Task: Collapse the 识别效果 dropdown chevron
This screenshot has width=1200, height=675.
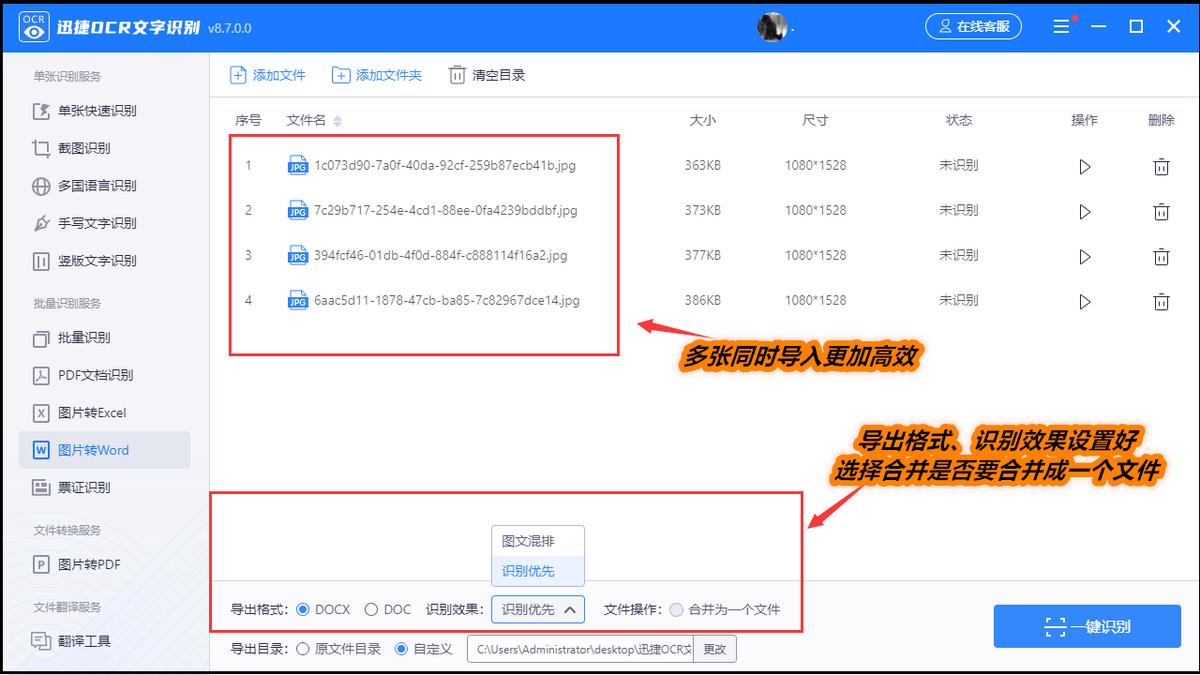Action: click(x=571, y=609)
